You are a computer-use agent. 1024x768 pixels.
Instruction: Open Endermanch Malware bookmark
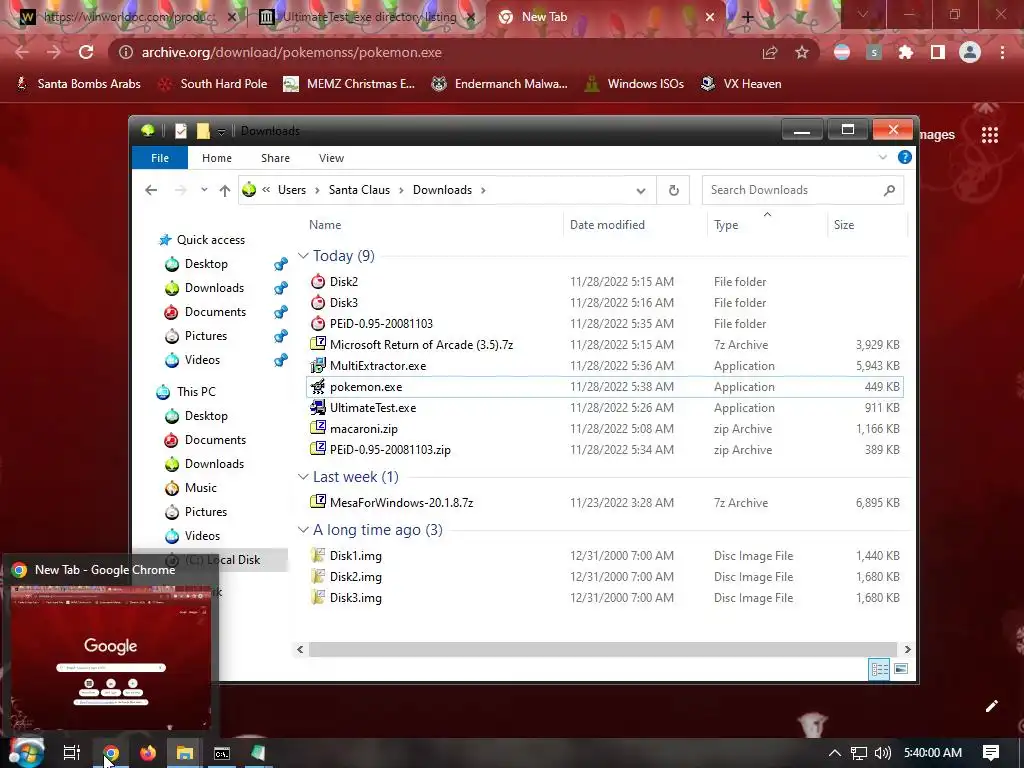pyautogui.click(x=500, y=84)
